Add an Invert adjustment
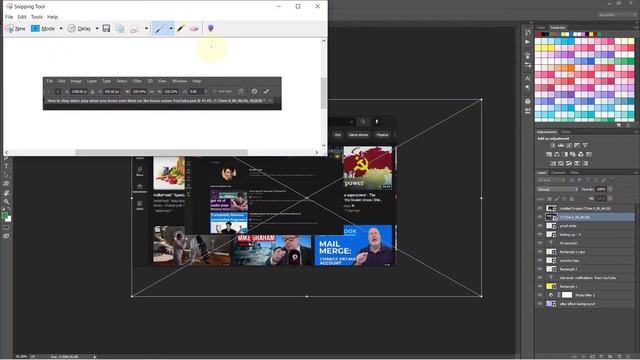 point(553,163)
